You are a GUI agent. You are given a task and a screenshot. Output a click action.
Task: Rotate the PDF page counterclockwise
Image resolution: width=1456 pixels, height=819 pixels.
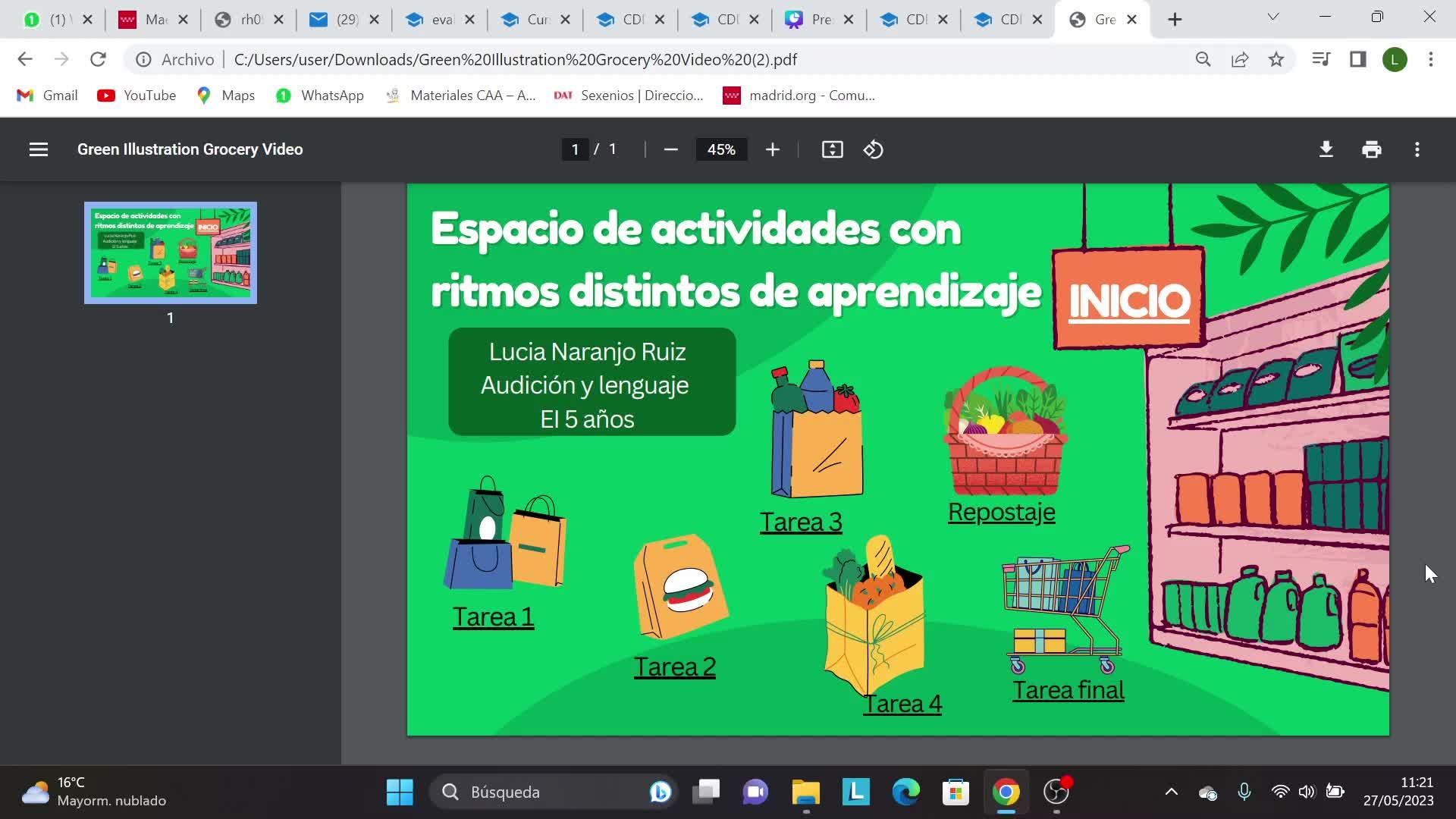[873, 149]
